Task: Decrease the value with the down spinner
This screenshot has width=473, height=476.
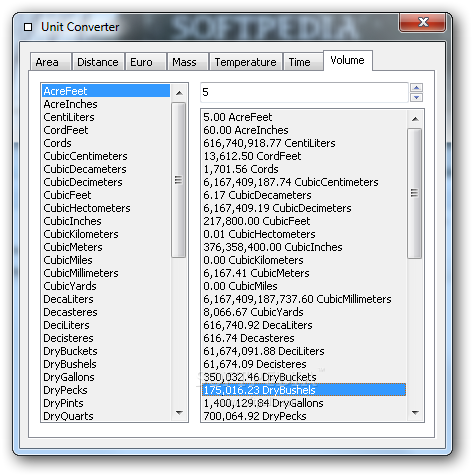Action: (417, 97)
